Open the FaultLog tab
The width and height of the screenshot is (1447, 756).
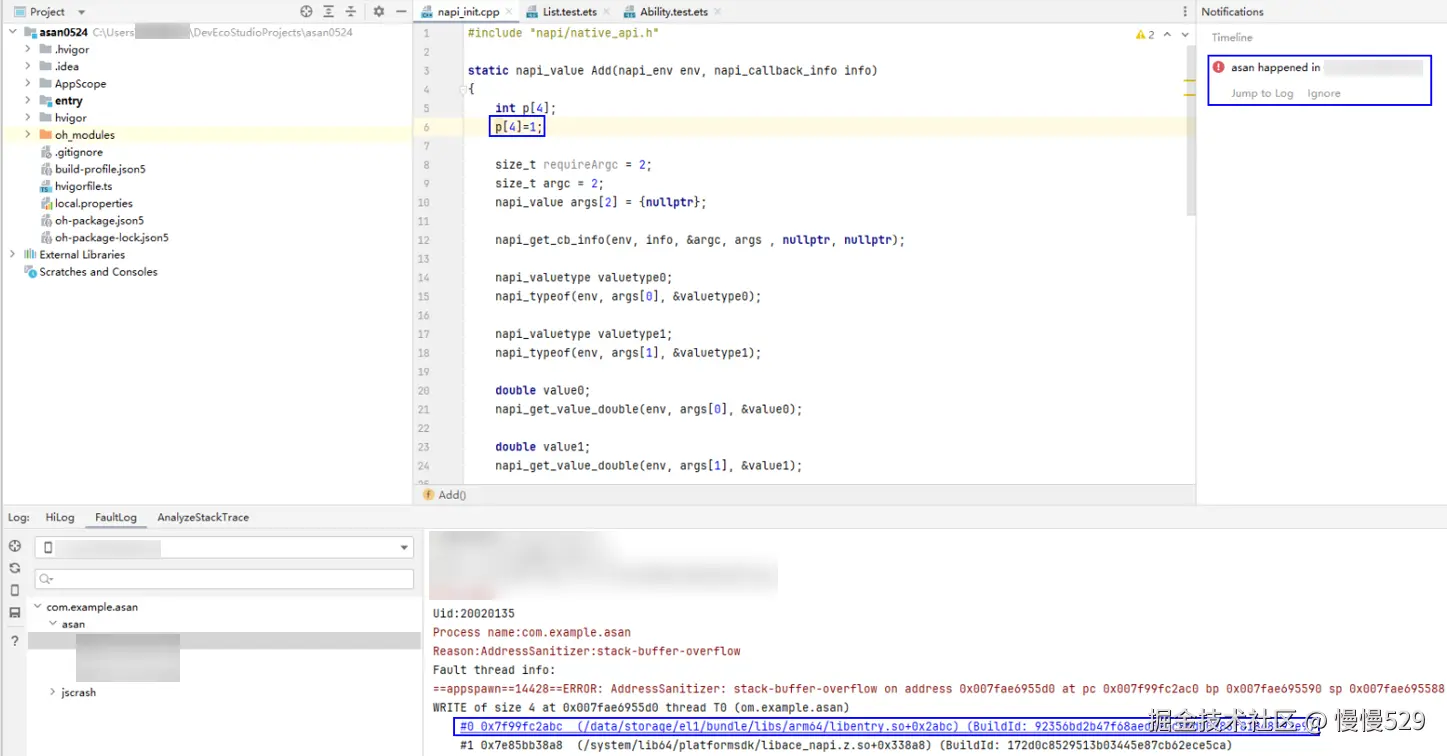(x=116, y=517)
